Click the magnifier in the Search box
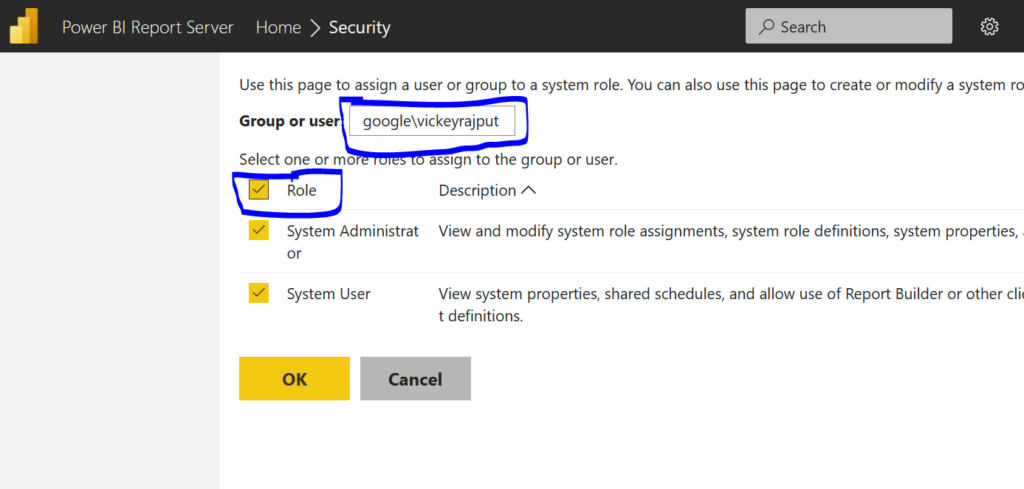 (767, 27)
